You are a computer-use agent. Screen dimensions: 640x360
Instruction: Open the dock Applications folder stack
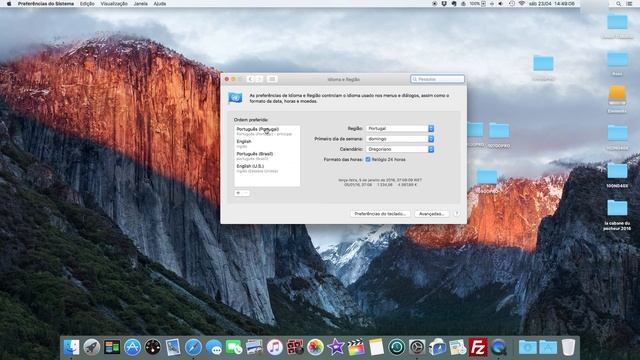point(548,347)
